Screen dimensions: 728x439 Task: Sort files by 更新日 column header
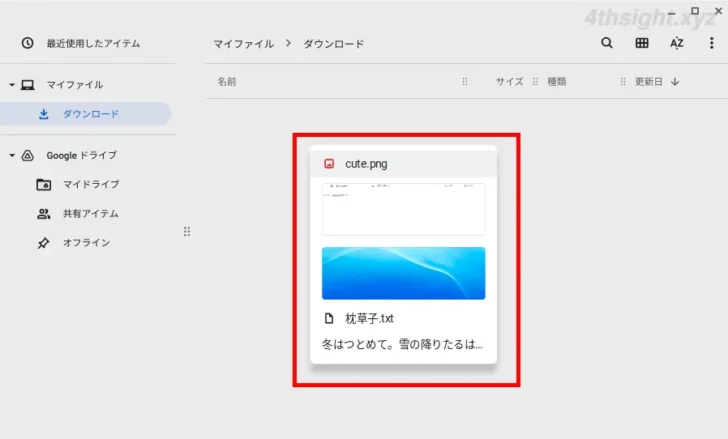pos(649,82)
